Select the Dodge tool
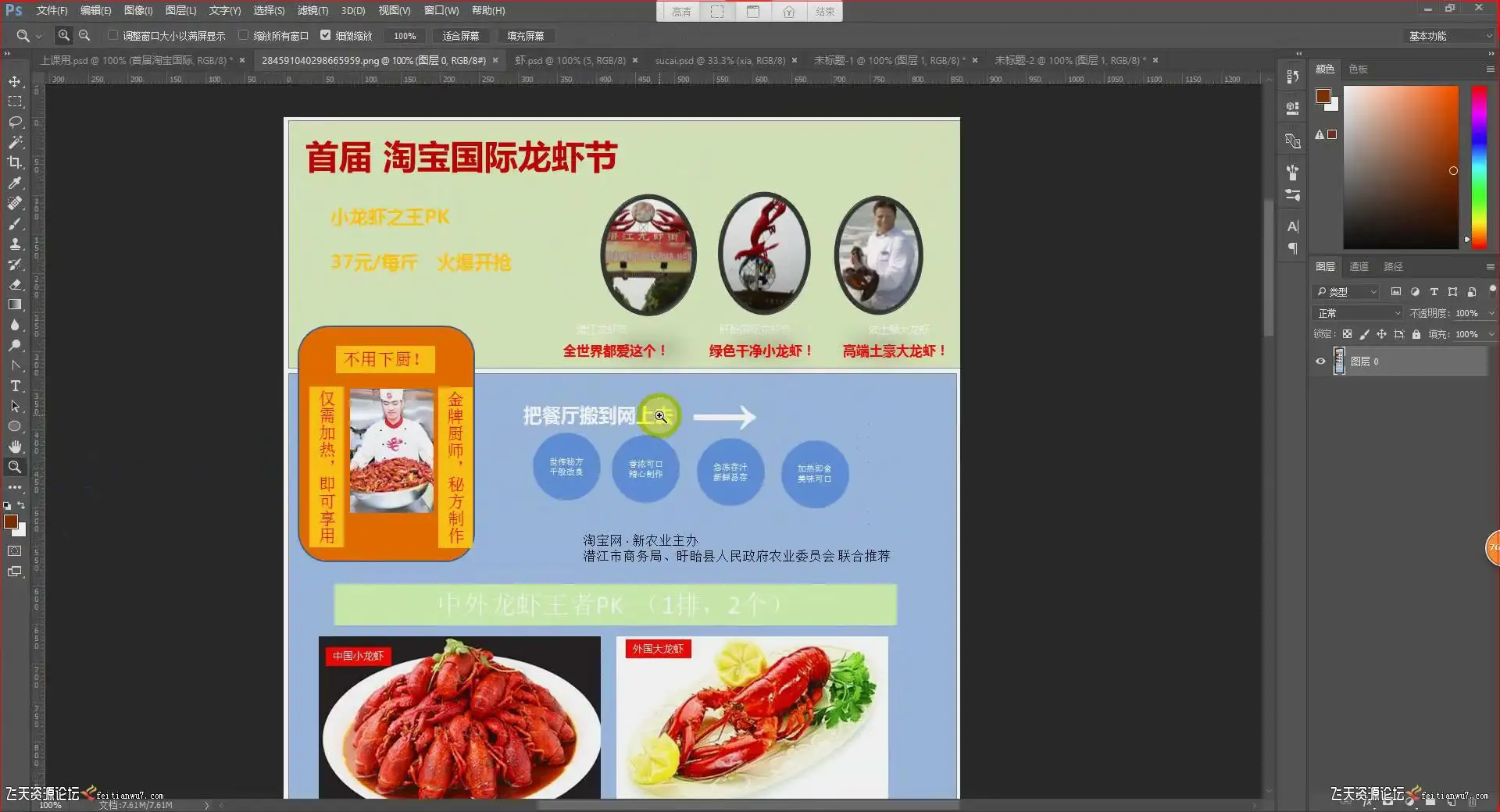This screenshot has height=812, width=1500. point(15,346)
